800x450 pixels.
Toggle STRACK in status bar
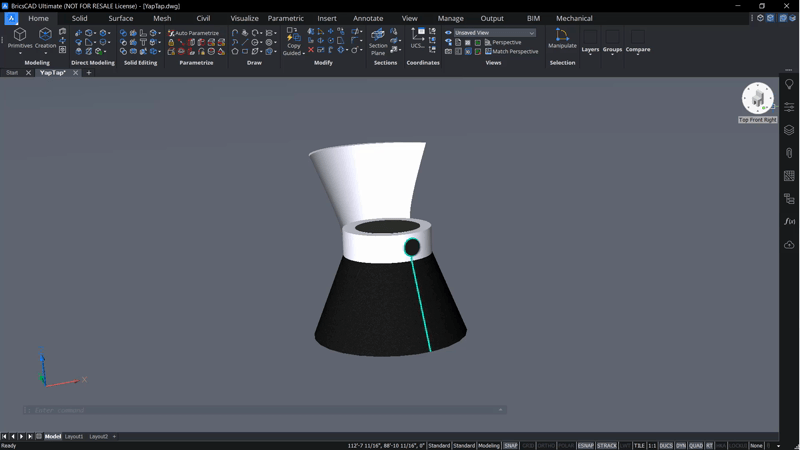coord(607,446)
